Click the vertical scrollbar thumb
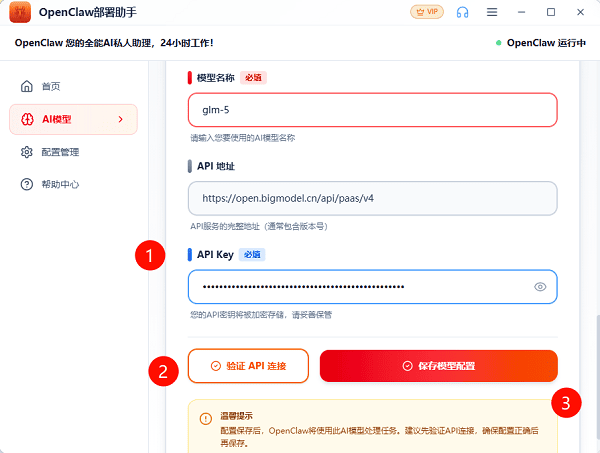600x453 pixels. [x=597, y=377]
